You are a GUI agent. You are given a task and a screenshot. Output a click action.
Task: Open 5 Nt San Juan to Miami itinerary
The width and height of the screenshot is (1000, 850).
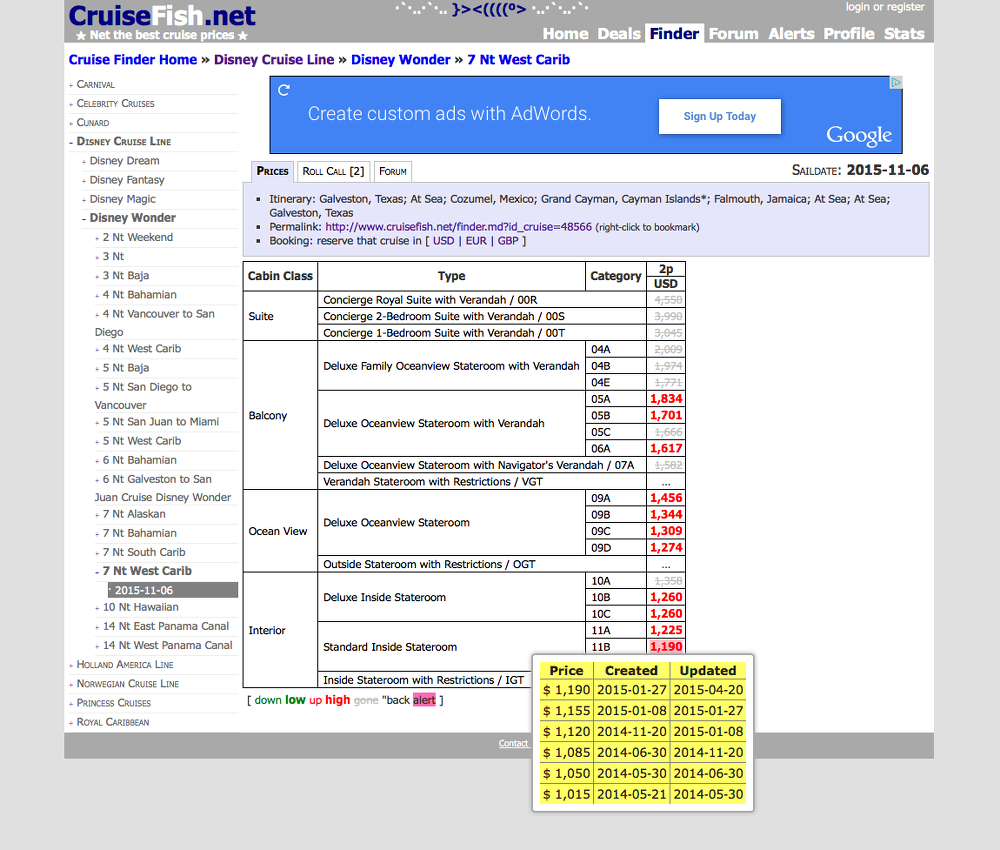pos(161,421)
